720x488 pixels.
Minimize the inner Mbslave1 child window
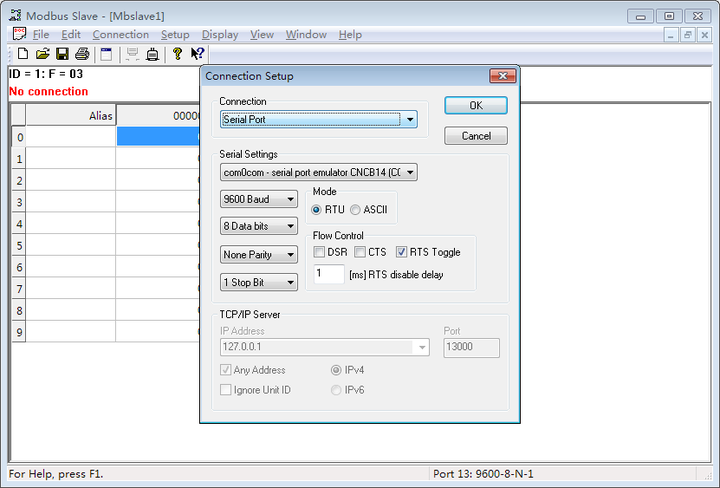[670, 35]
